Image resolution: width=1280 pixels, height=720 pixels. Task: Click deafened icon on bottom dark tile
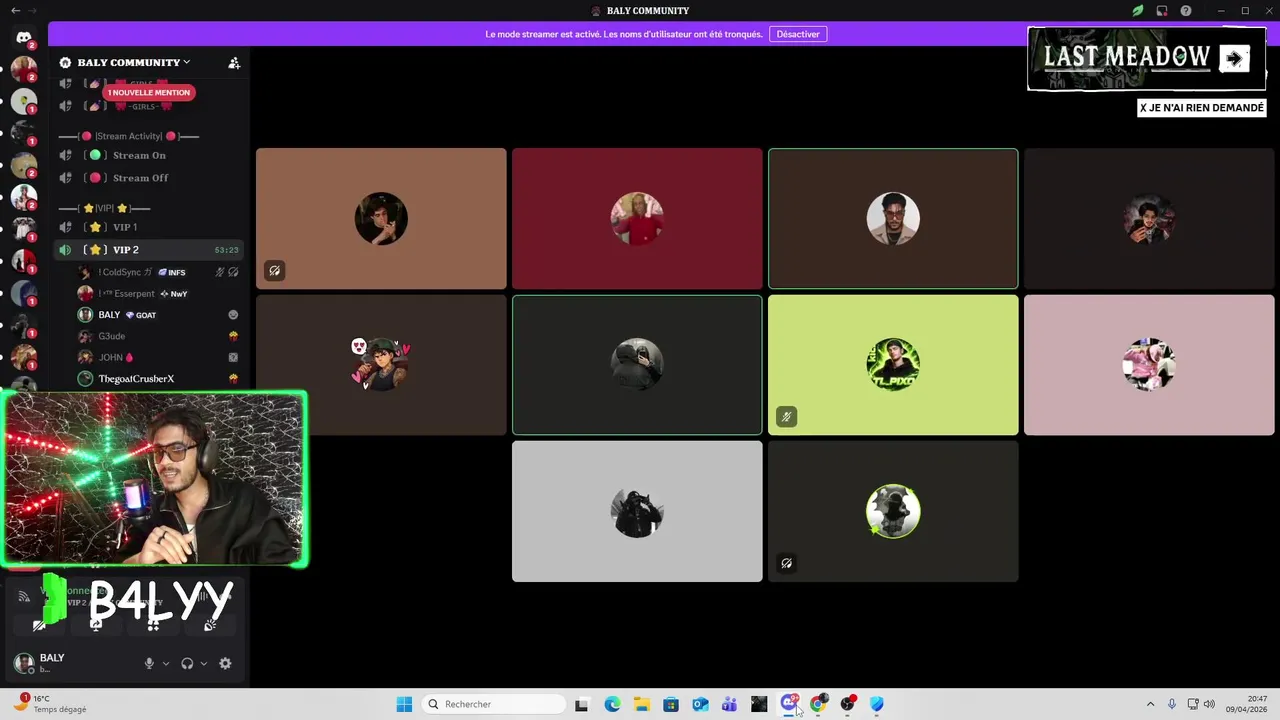pyautogui.click(x=786, y=563)
